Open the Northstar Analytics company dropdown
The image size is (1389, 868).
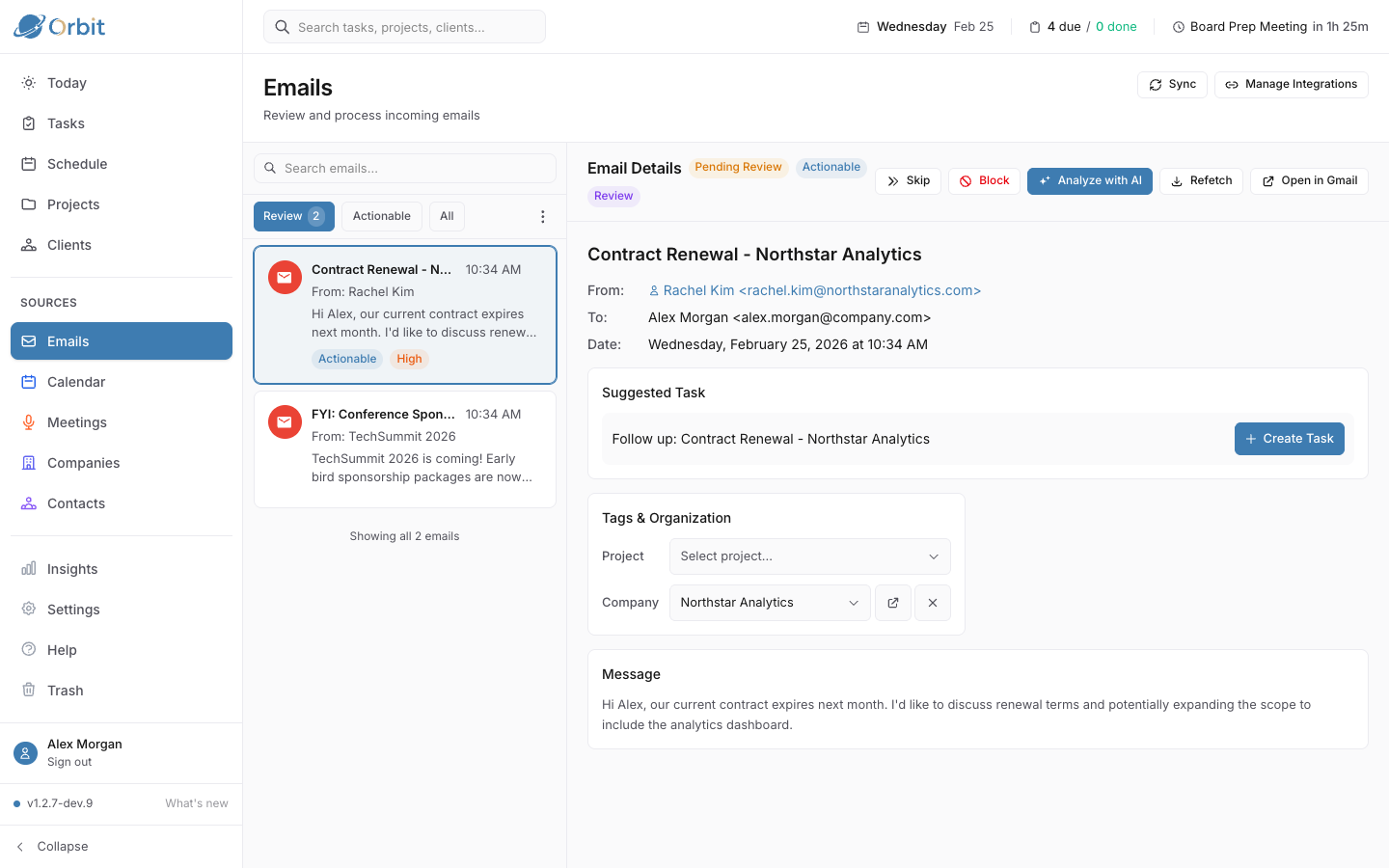pyautogui.click(x=769, y=602)
